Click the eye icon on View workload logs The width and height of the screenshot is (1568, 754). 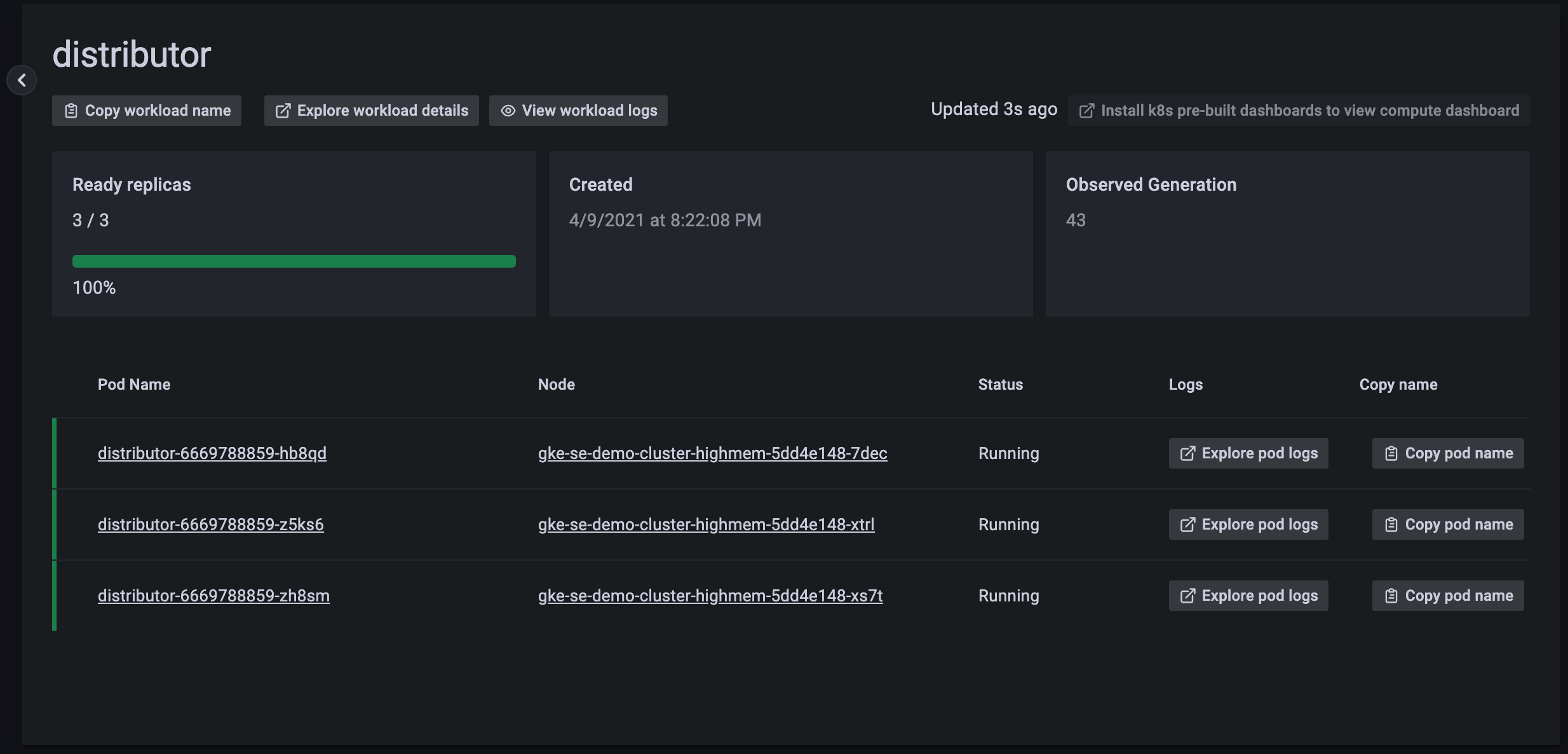pyautogui.click(x=508, y=110)
